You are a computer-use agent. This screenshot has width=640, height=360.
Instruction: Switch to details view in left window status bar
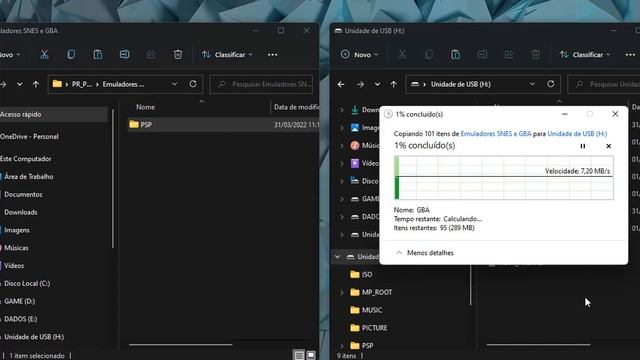299,356
